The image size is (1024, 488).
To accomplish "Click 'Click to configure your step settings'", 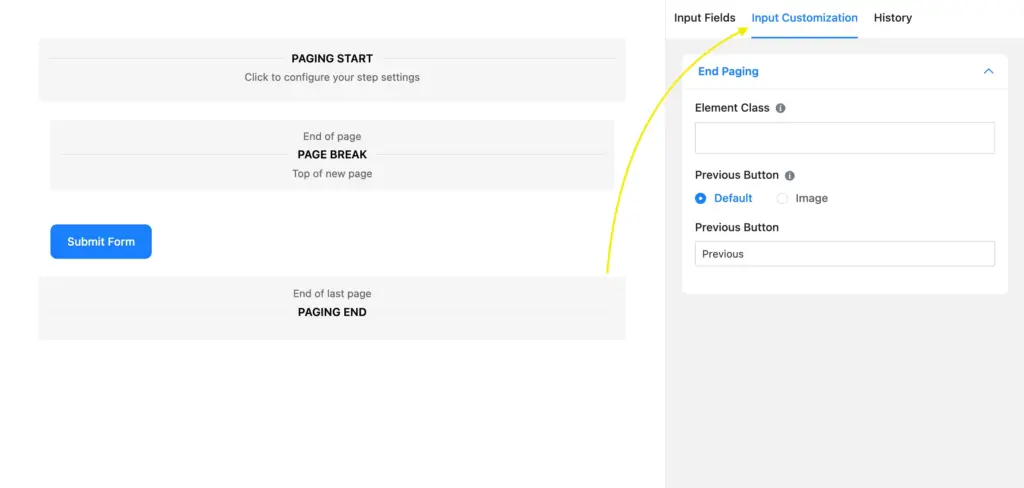I will click(332, 77).
